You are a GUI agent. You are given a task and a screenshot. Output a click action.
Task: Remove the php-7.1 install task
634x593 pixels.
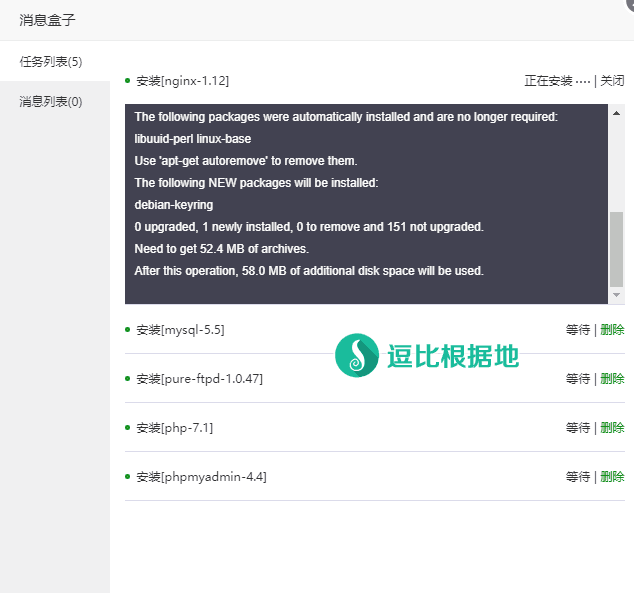click(x=612, y=428)
